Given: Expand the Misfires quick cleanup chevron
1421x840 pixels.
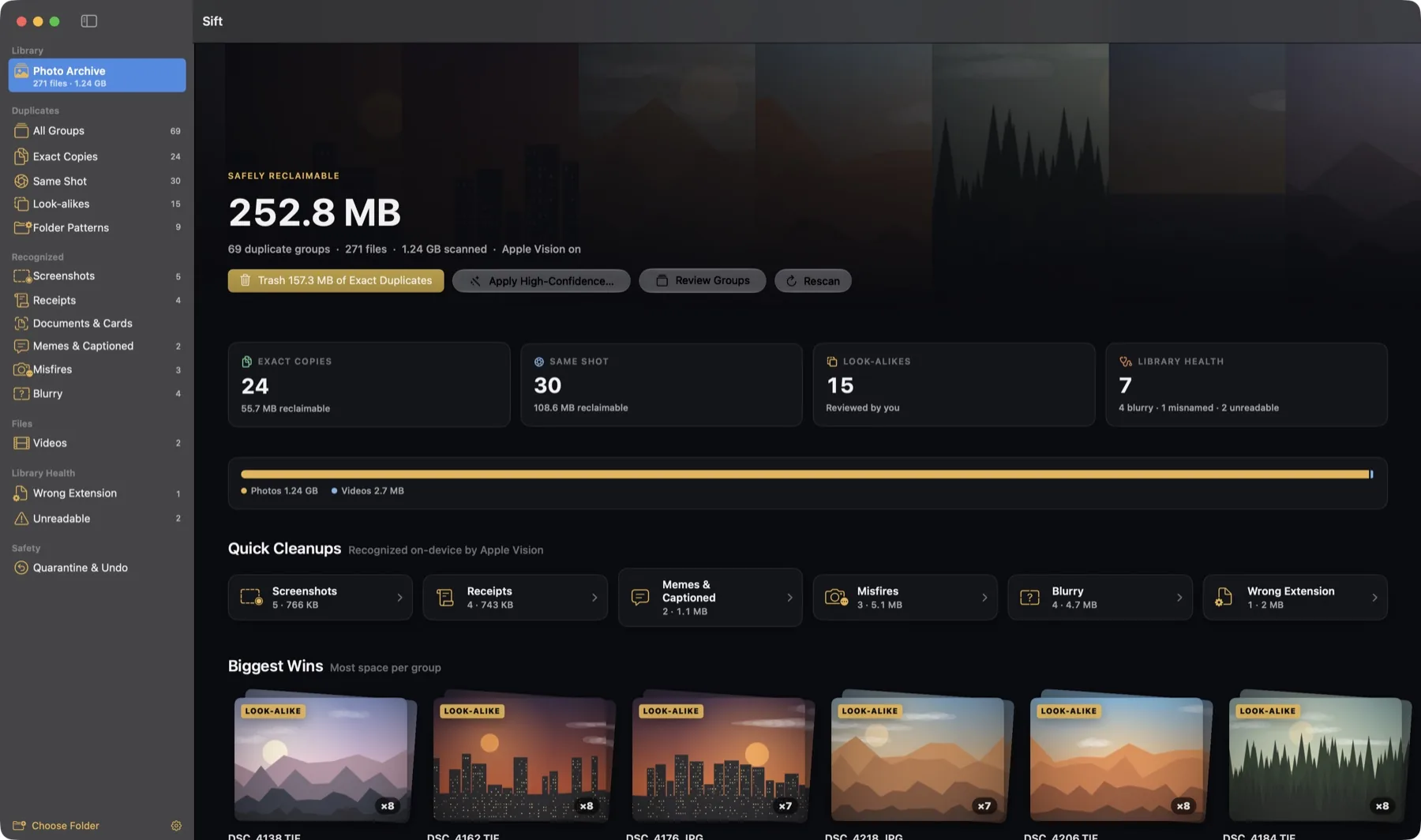Looking at the screenshot, I should [984, 598].
